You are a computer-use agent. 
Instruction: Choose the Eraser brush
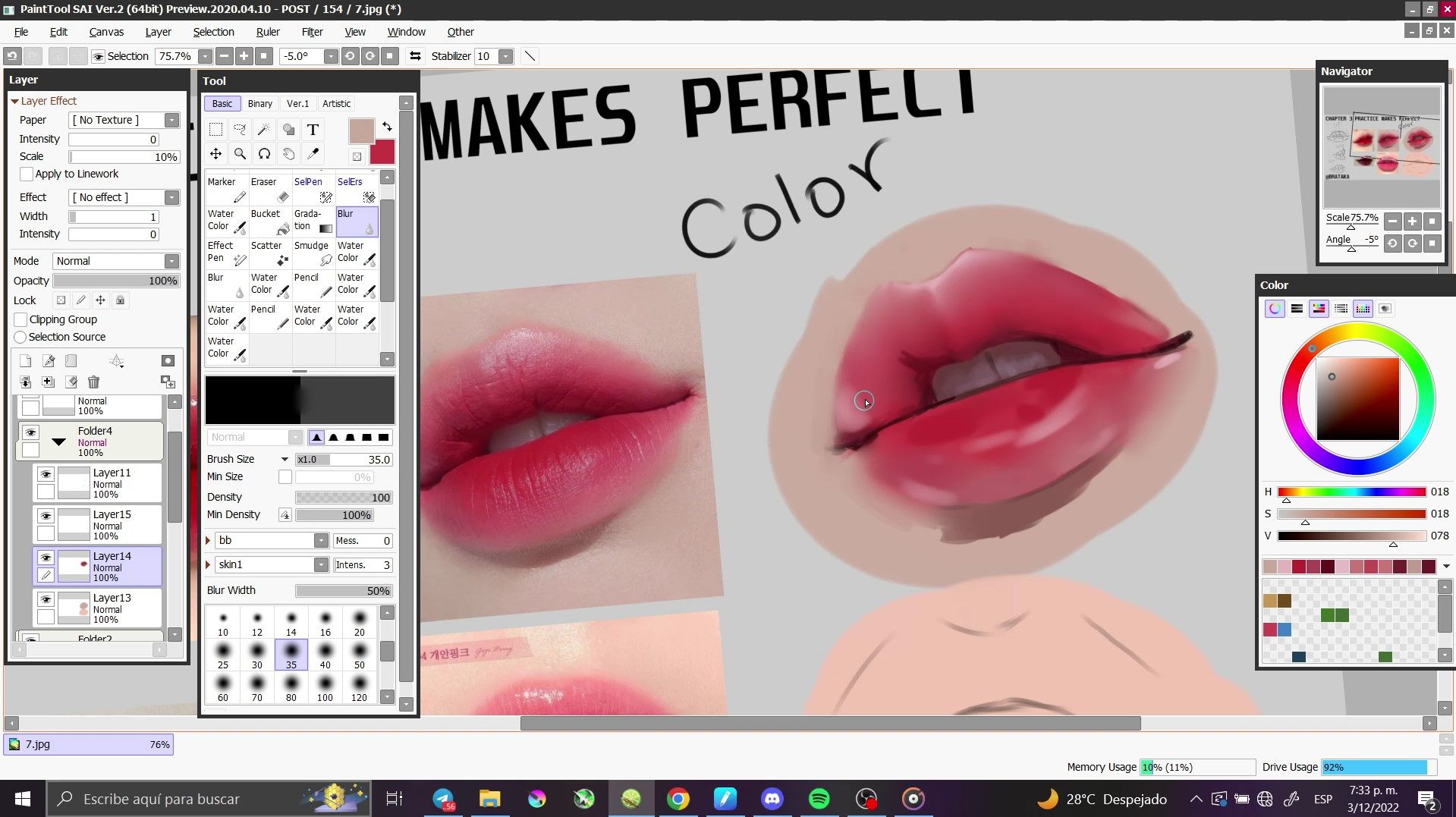pos(269,189)
